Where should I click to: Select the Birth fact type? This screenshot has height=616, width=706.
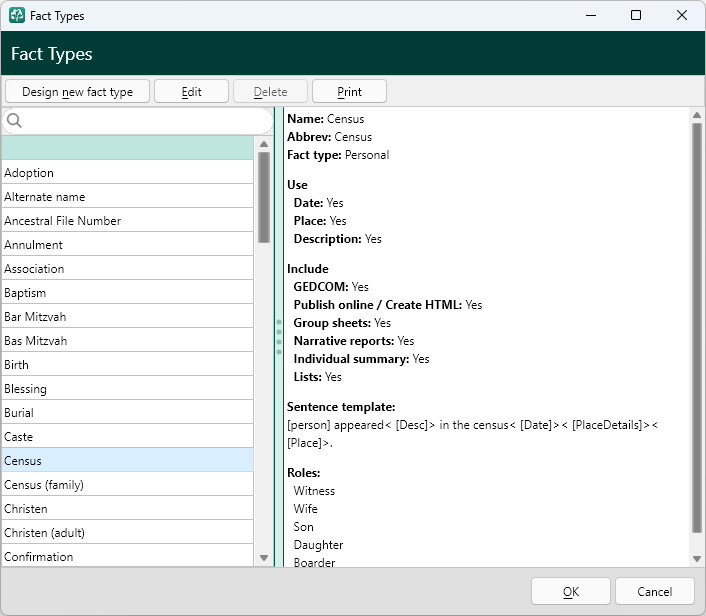click(x=127, y=365)
